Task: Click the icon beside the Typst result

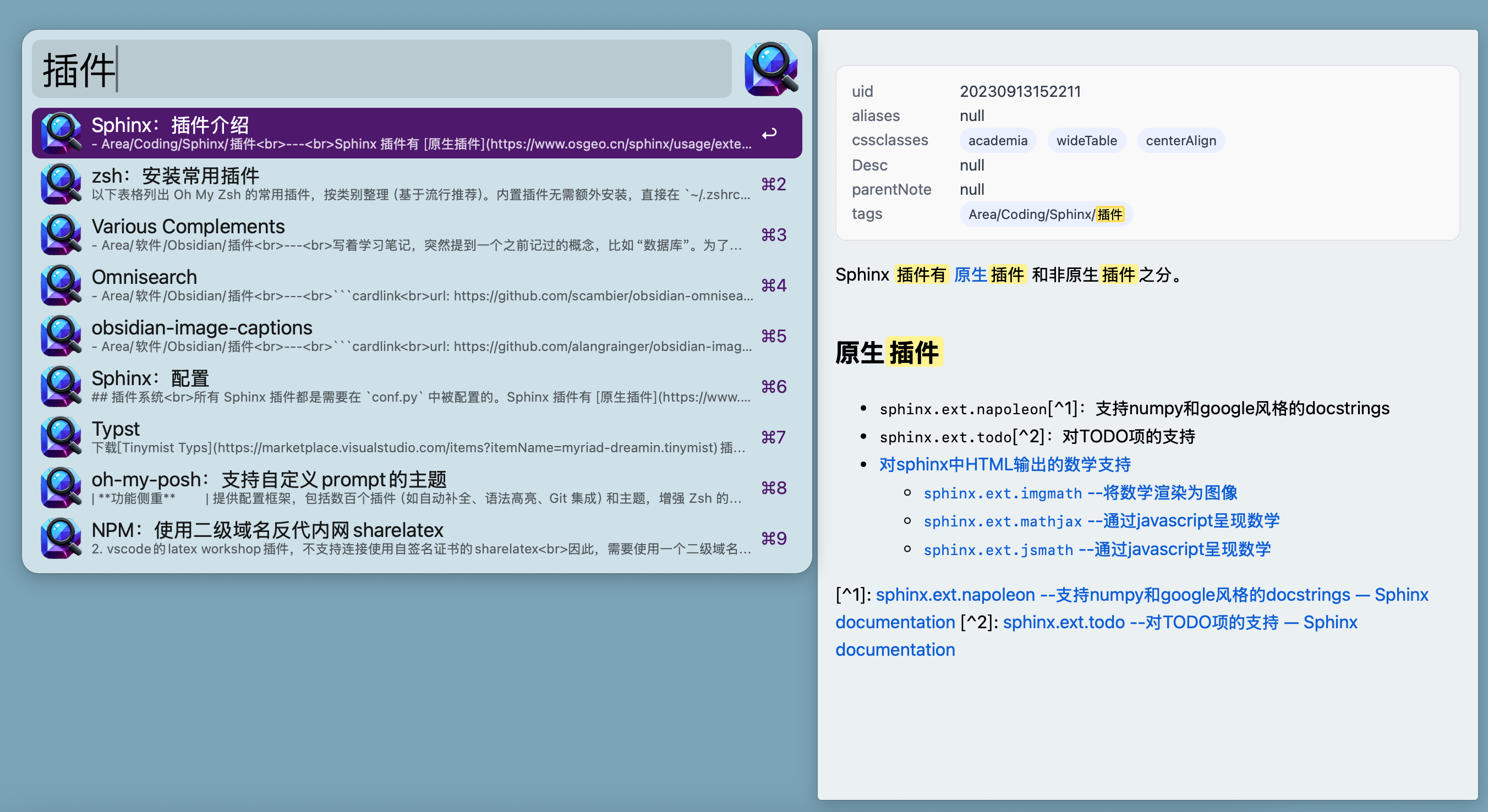Action: (61, 437)
